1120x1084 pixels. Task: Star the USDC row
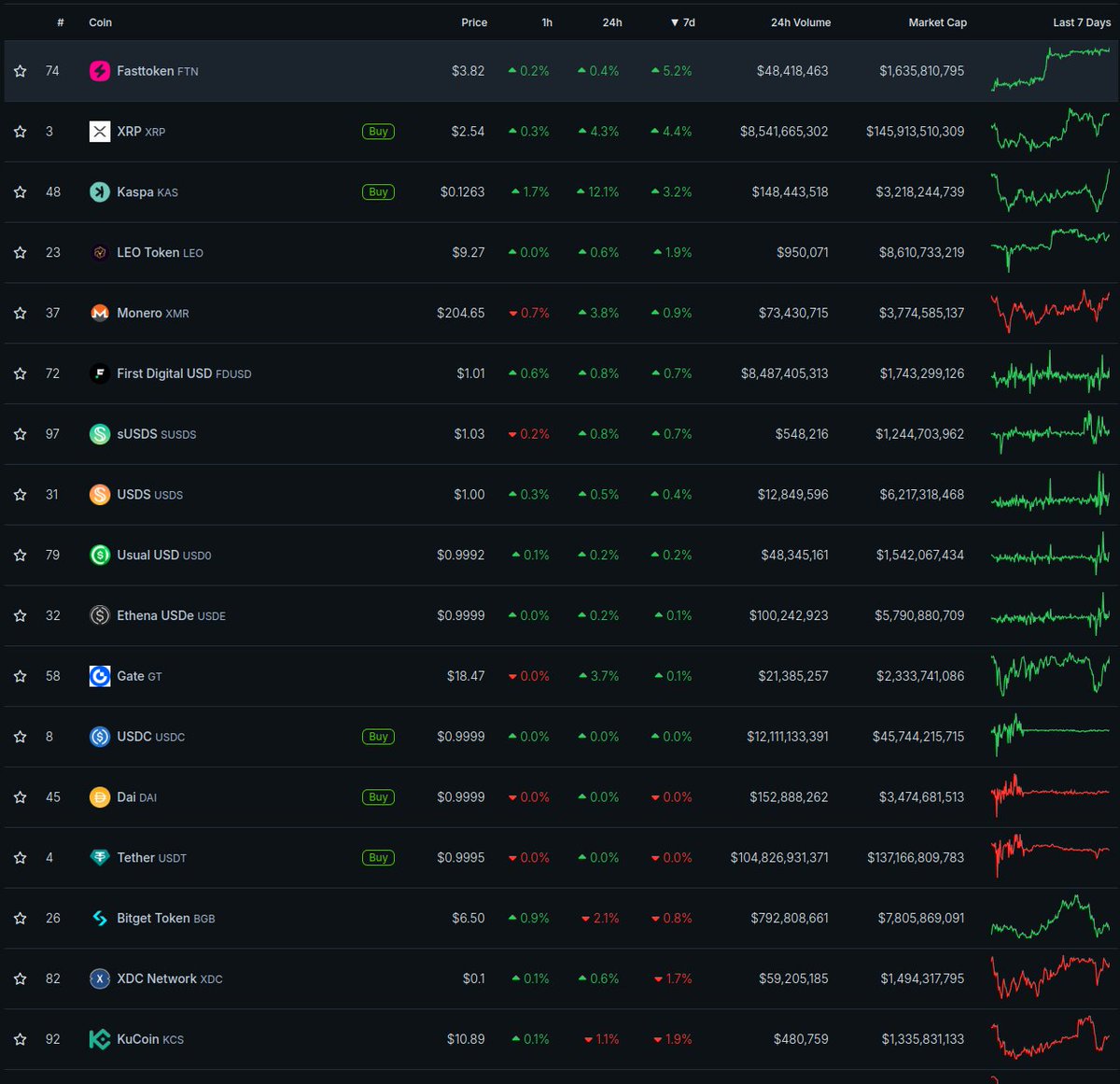coord(21,737)
